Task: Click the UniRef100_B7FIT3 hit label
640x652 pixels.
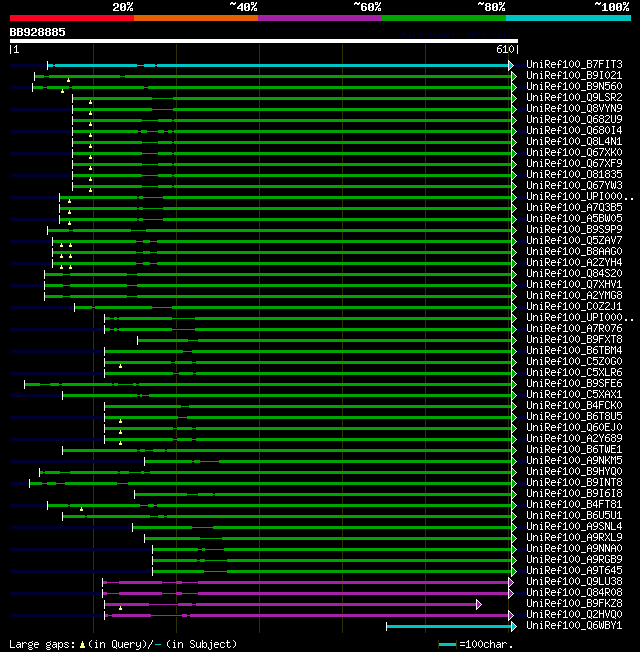Action: [x=574, y=64]
